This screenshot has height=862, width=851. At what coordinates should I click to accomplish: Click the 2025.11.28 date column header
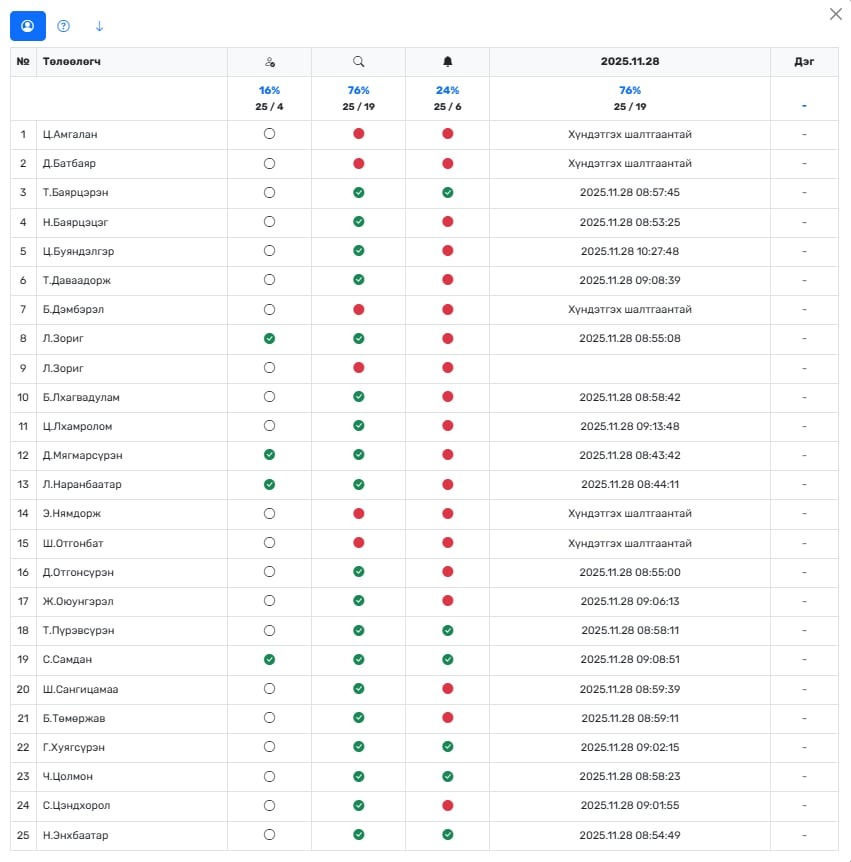(x=629, y=62)
